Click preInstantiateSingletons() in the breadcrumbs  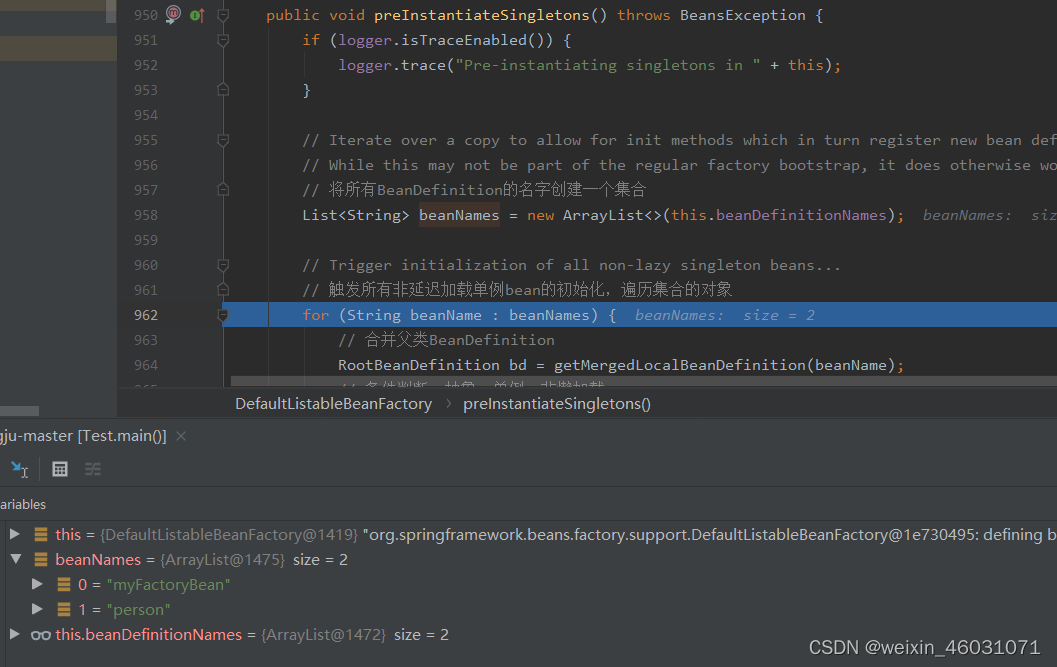pos(557,403)
